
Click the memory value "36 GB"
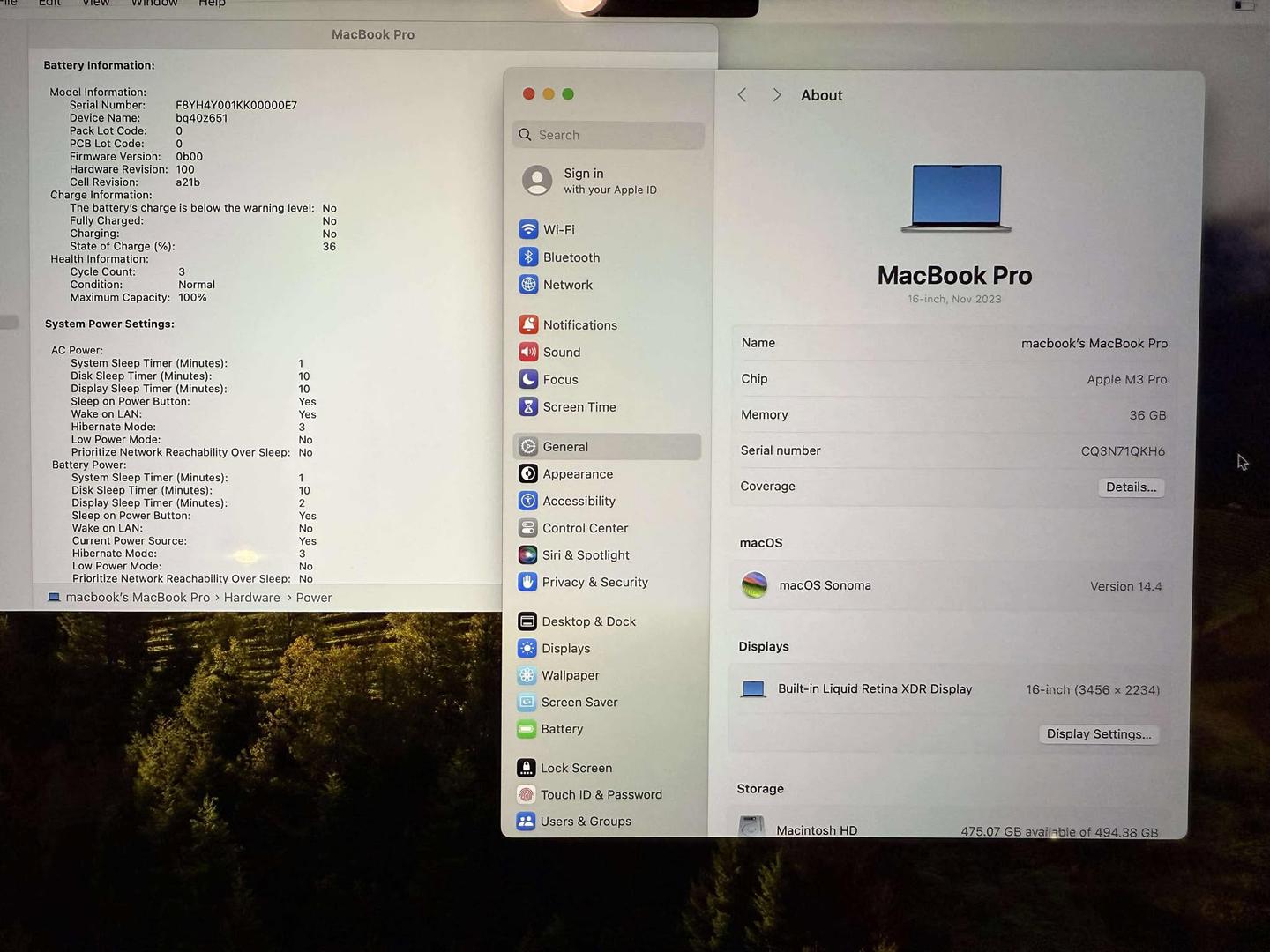1147,415
